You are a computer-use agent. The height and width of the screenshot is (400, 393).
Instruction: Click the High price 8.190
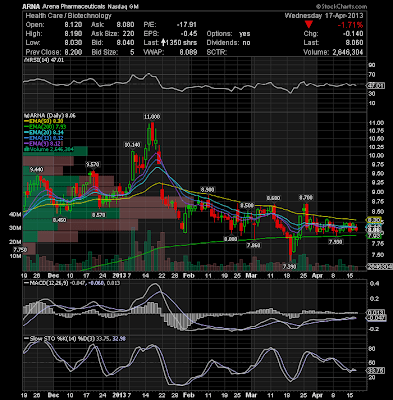coord(72,34)
